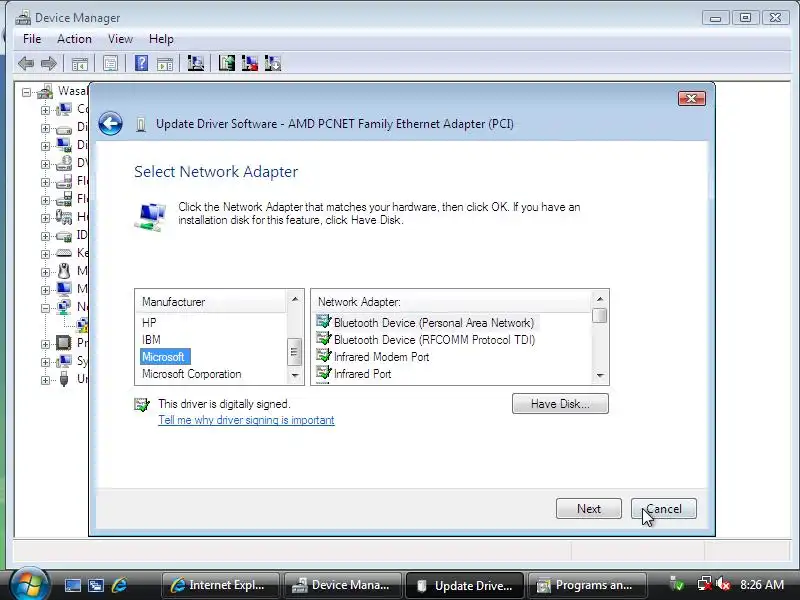Select the Processors chip icon in tree
Image resolution: width=800 pixels, height=600 pixels.
pyautogui.click(x=64, y=342)
